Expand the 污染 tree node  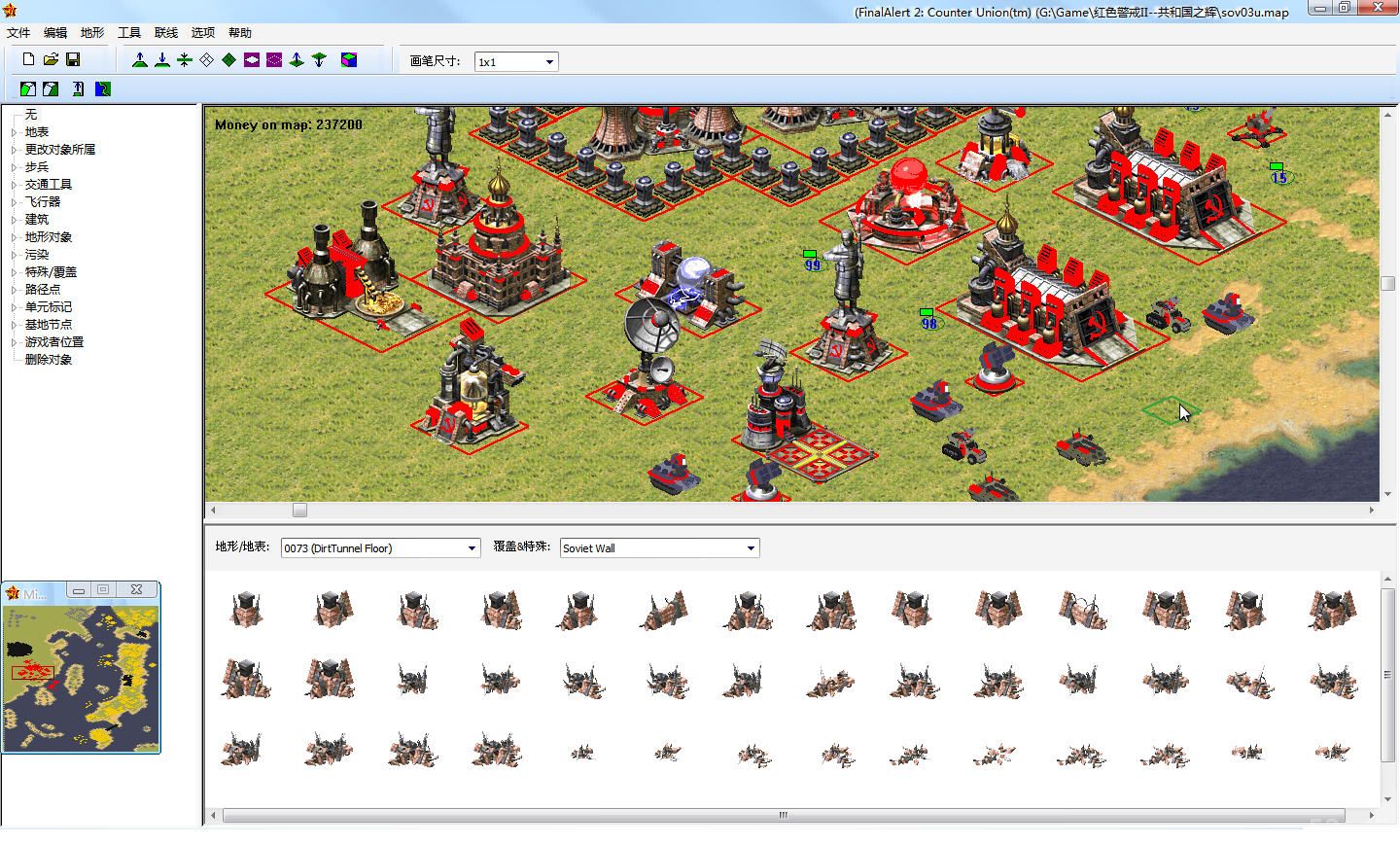pos(14,255)
